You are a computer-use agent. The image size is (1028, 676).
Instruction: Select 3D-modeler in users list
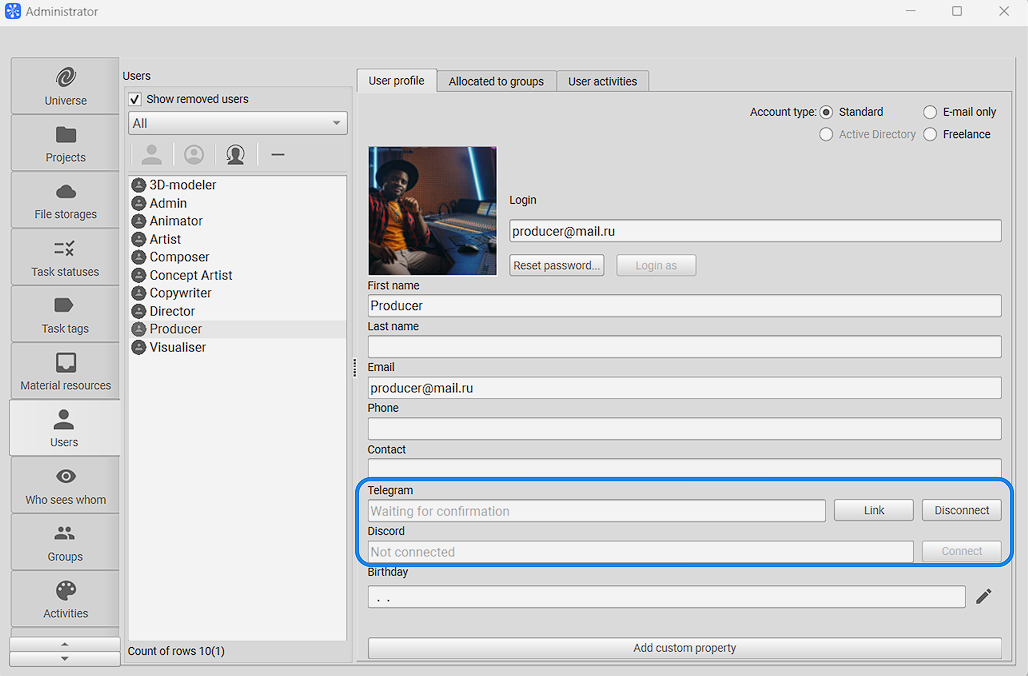tap(237, 185)
